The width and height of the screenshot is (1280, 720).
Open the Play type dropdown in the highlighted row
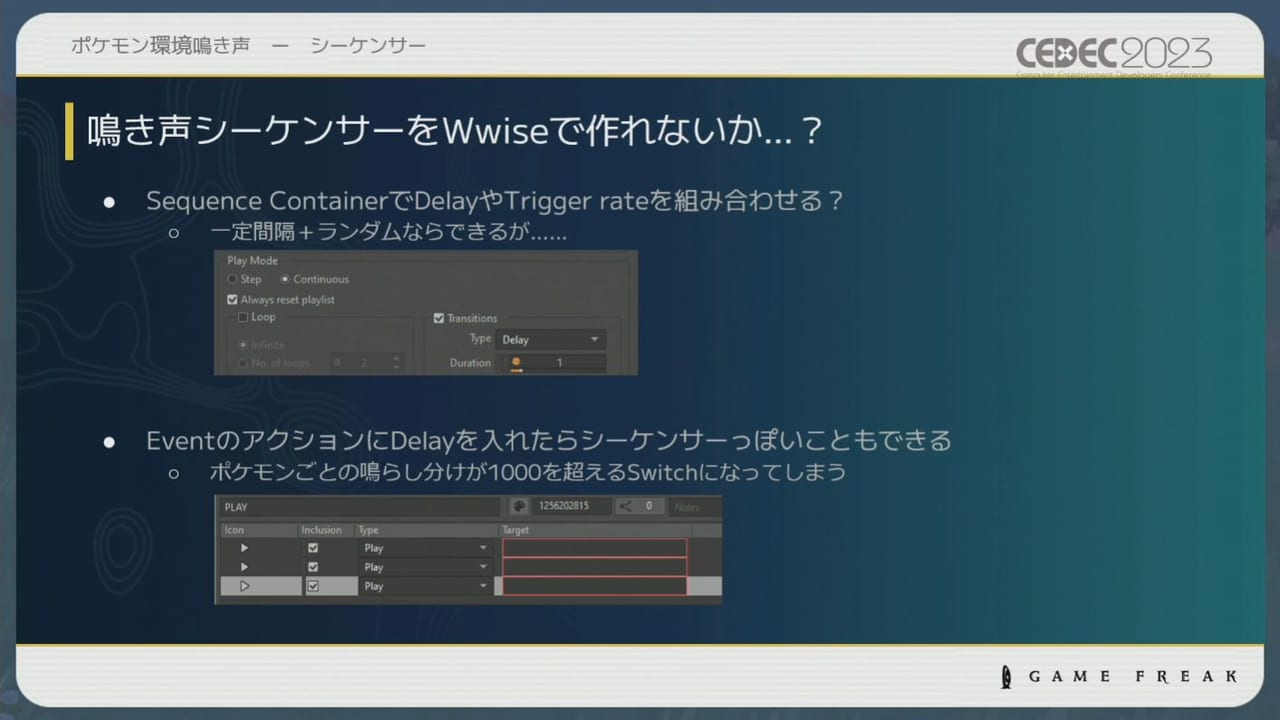[x=425, y=586]
